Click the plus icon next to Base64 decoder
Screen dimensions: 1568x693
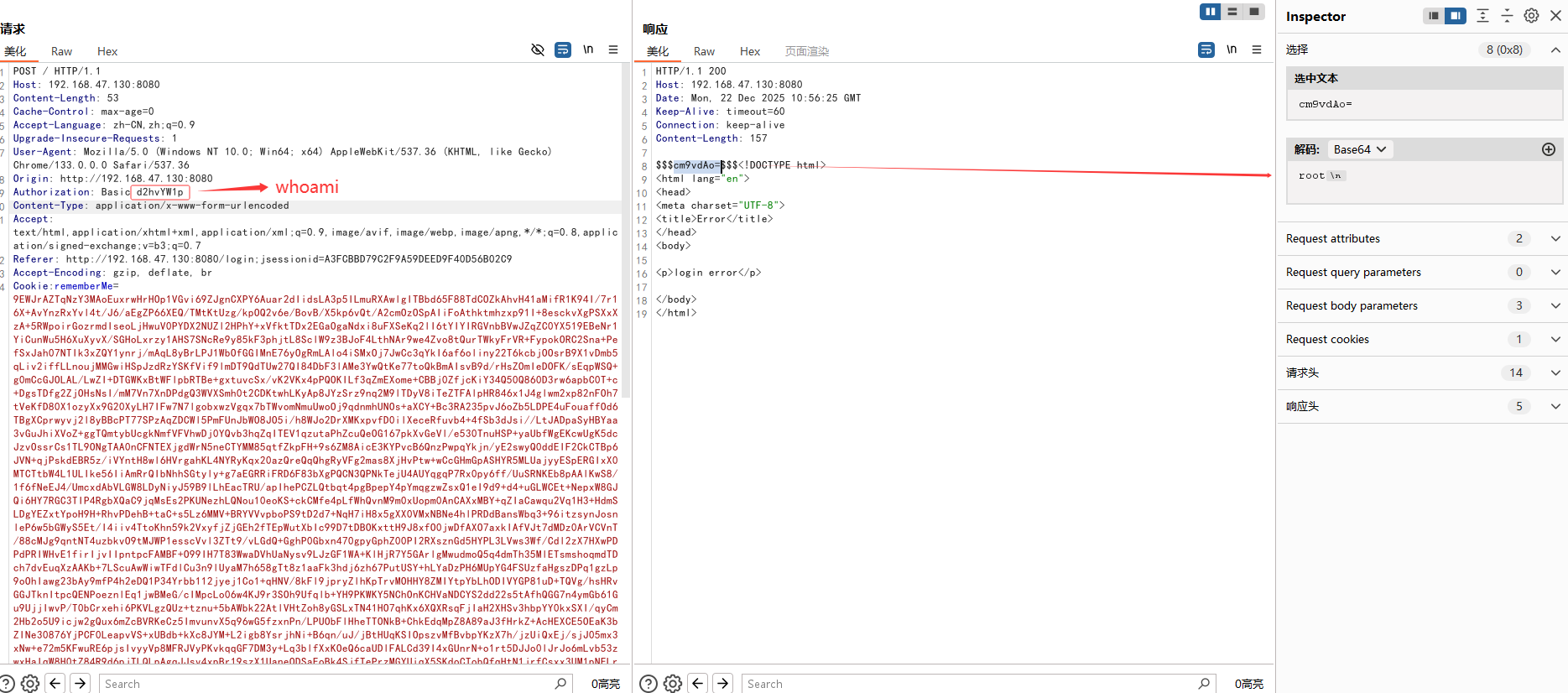(x=1549, y=149)
